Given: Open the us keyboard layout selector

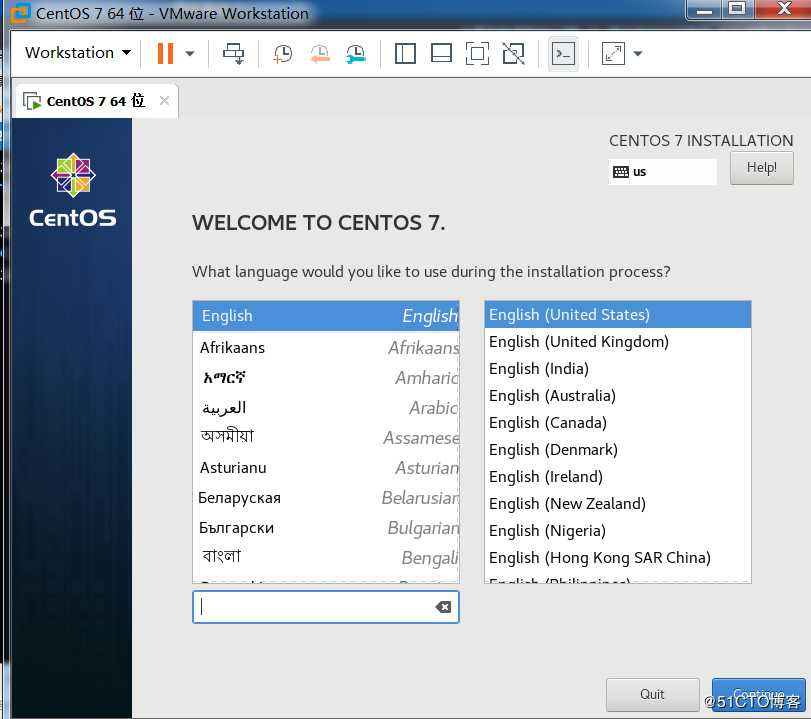Looking at the screenshot, I should tap(662, 172).
